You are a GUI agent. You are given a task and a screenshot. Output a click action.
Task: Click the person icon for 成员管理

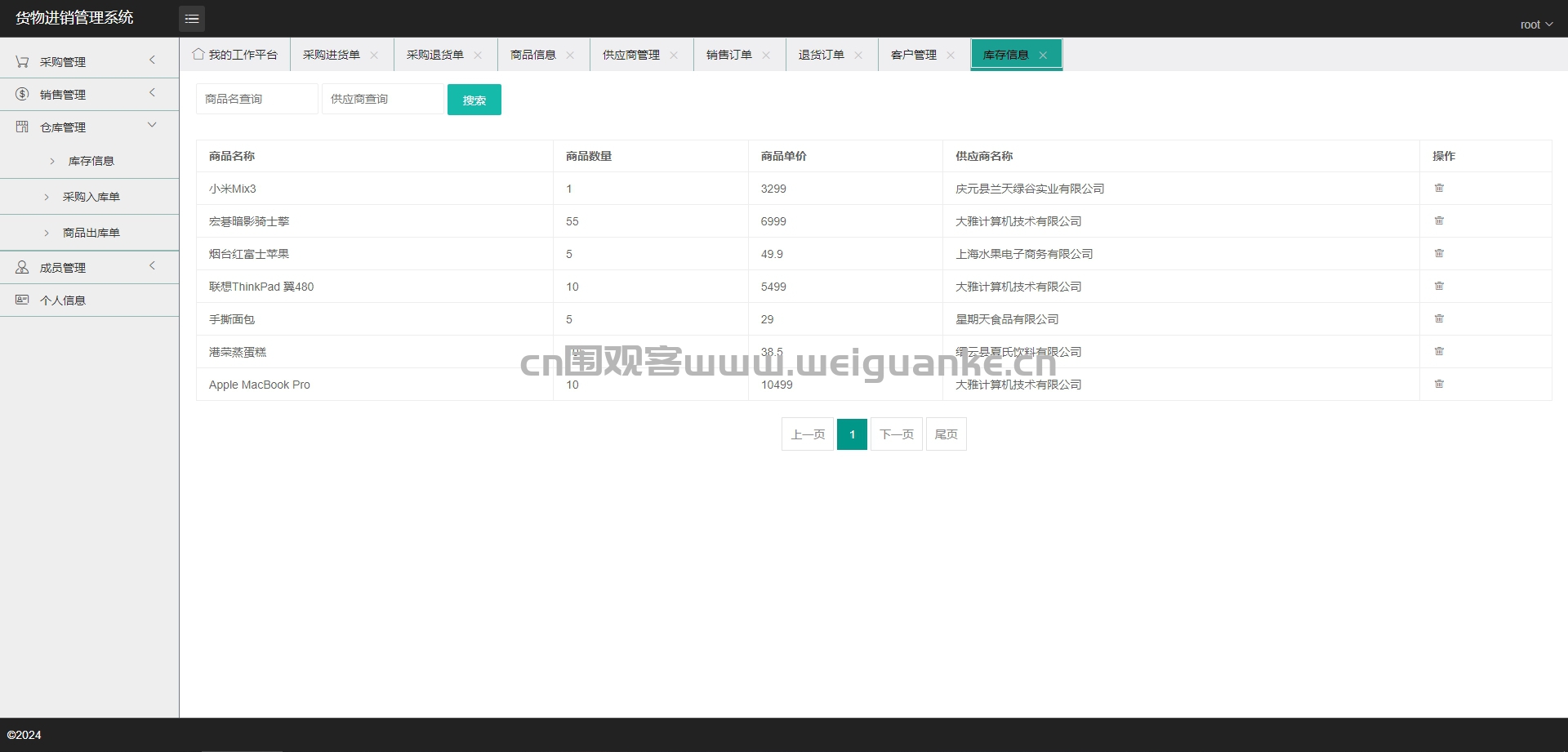pyautogui.click(x=22, y=267)
